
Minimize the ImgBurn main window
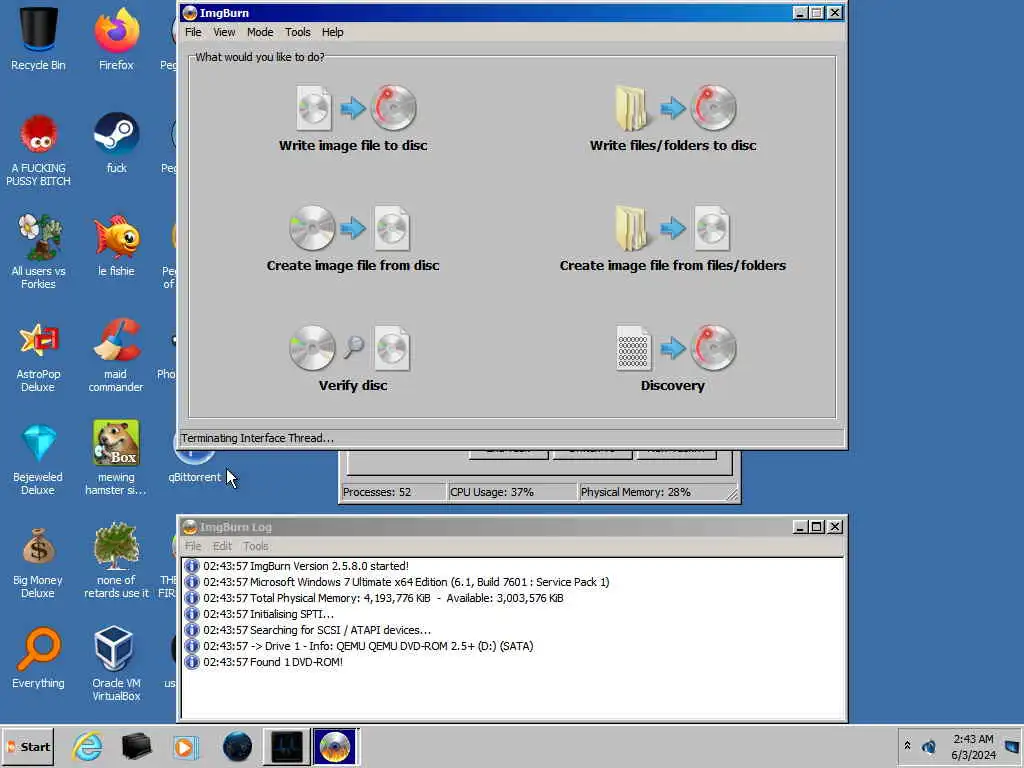click(x=800, y=13)
